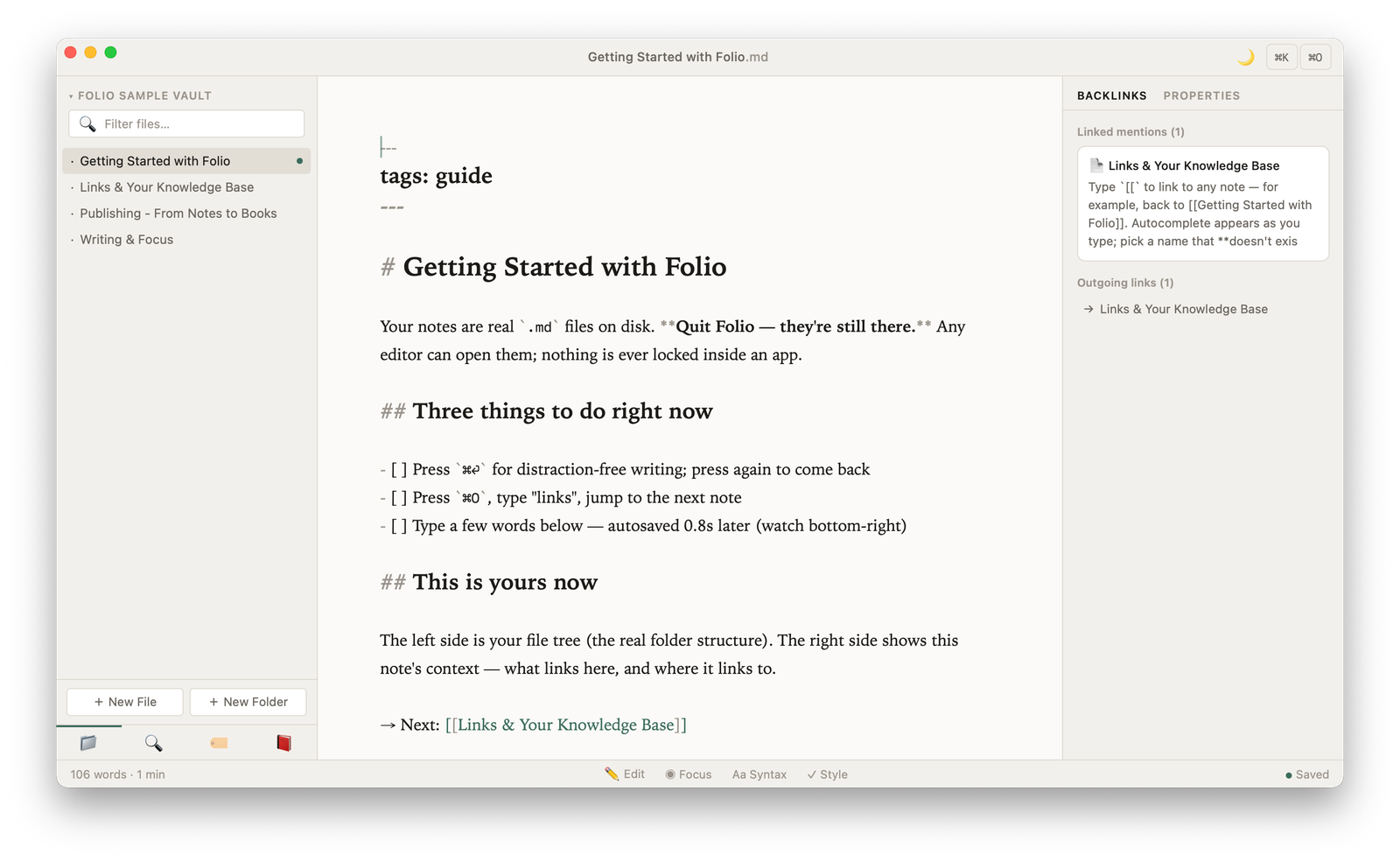Viewport: 1400px width, 862px height.
Task: Open the sidebar search panel magnifier icon
Action: coord(153,743)
